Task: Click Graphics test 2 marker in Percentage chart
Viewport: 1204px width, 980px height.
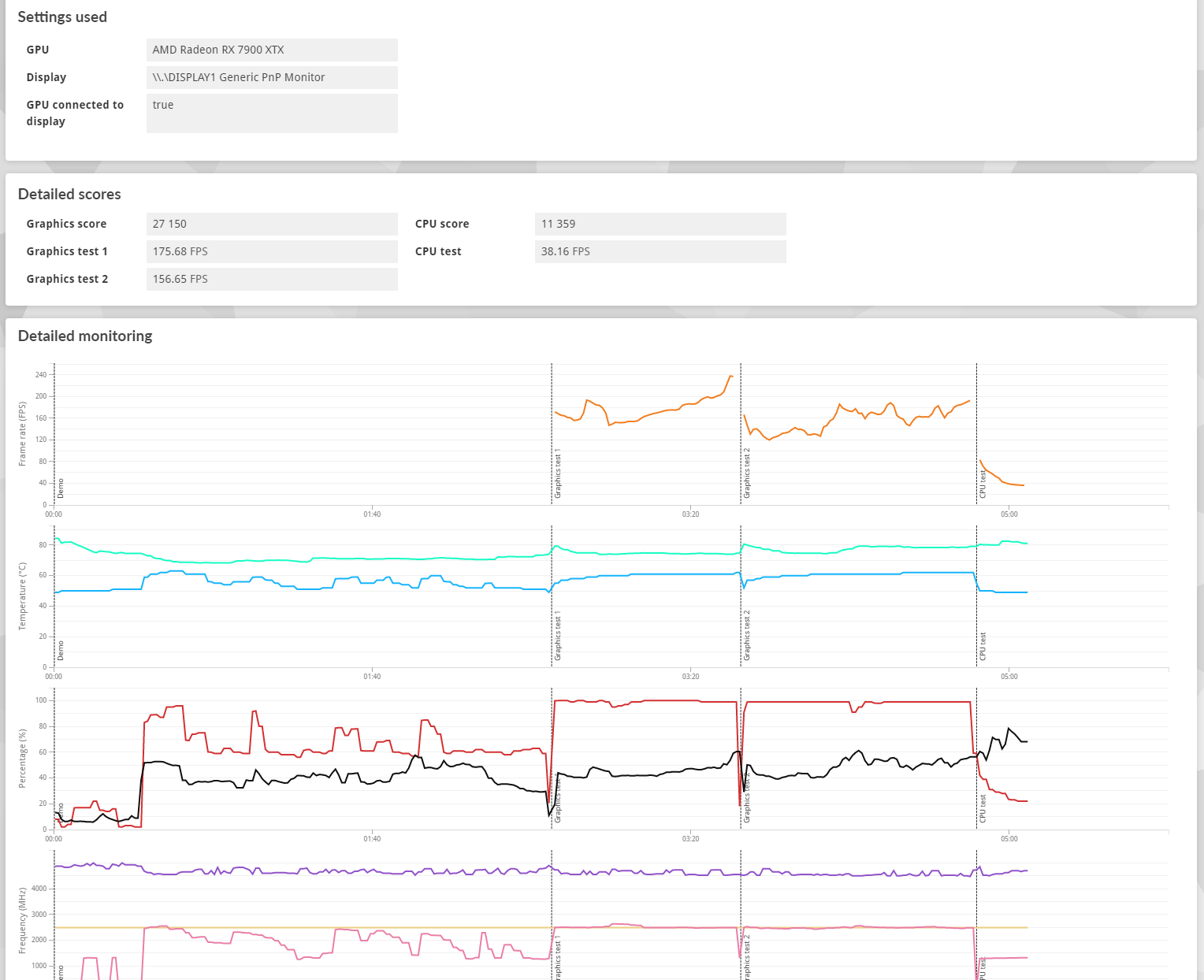Action: [x=747, y=798]
